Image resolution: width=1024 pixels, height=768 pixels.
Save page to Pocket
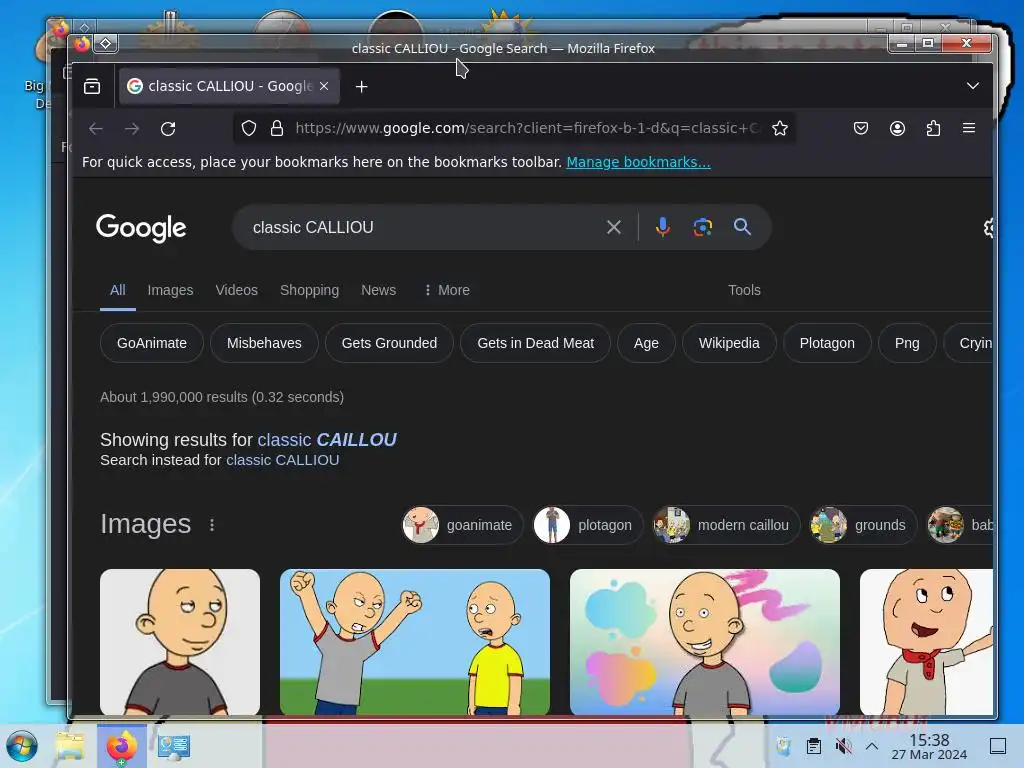pos(861,128)
